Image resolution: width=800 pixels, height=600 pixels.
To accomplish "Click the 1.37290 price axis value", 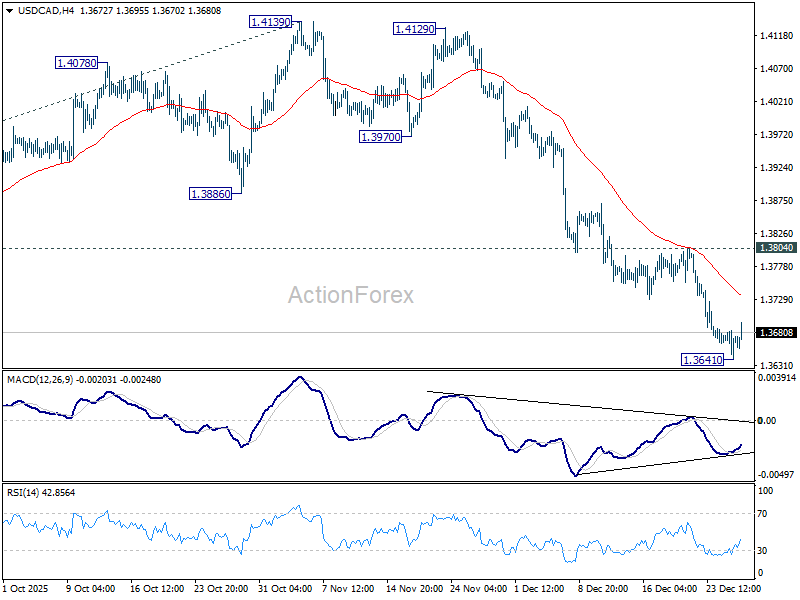I will 777,299.
